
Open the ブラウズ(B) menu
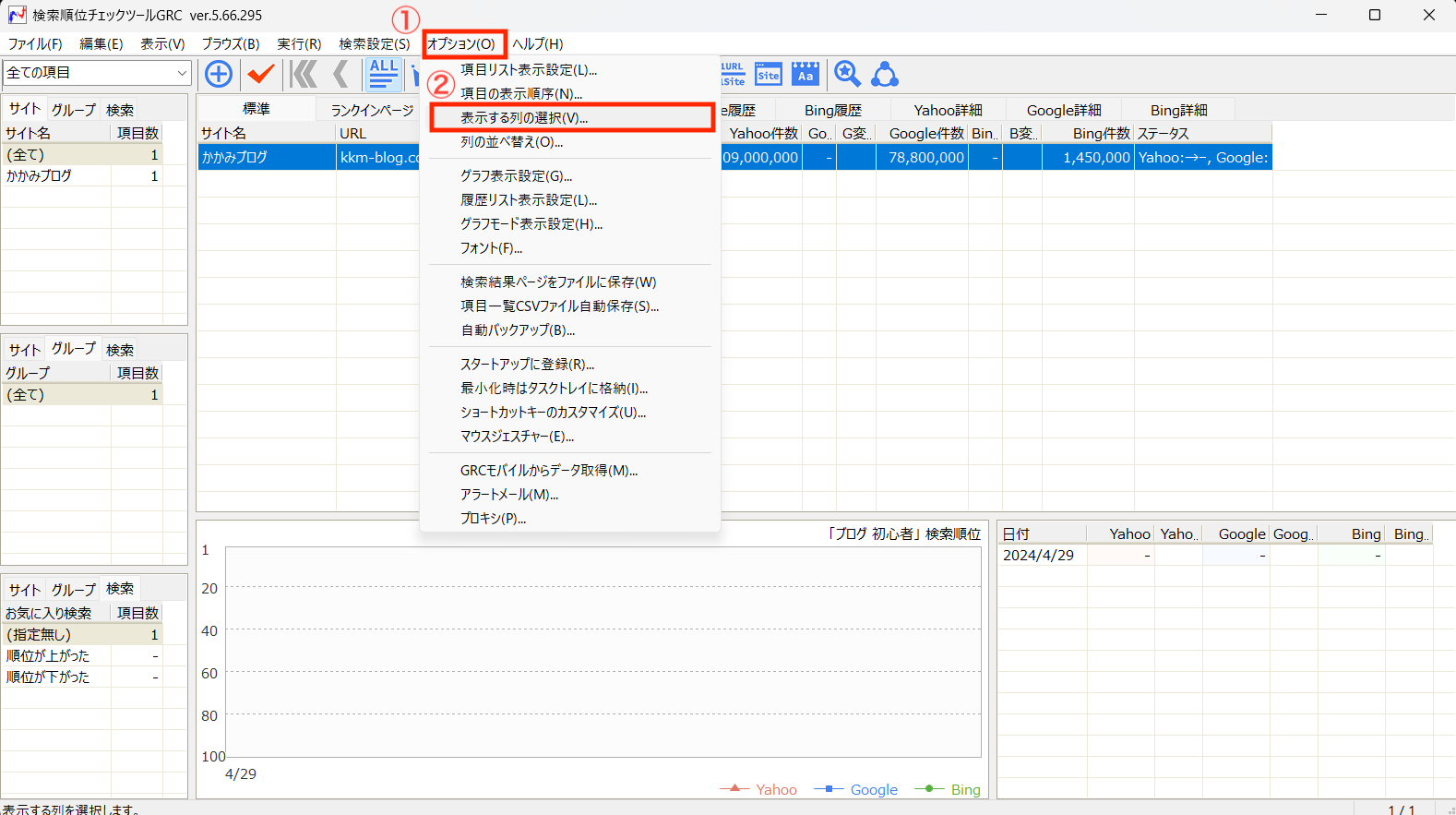click(x=231, y=43)
